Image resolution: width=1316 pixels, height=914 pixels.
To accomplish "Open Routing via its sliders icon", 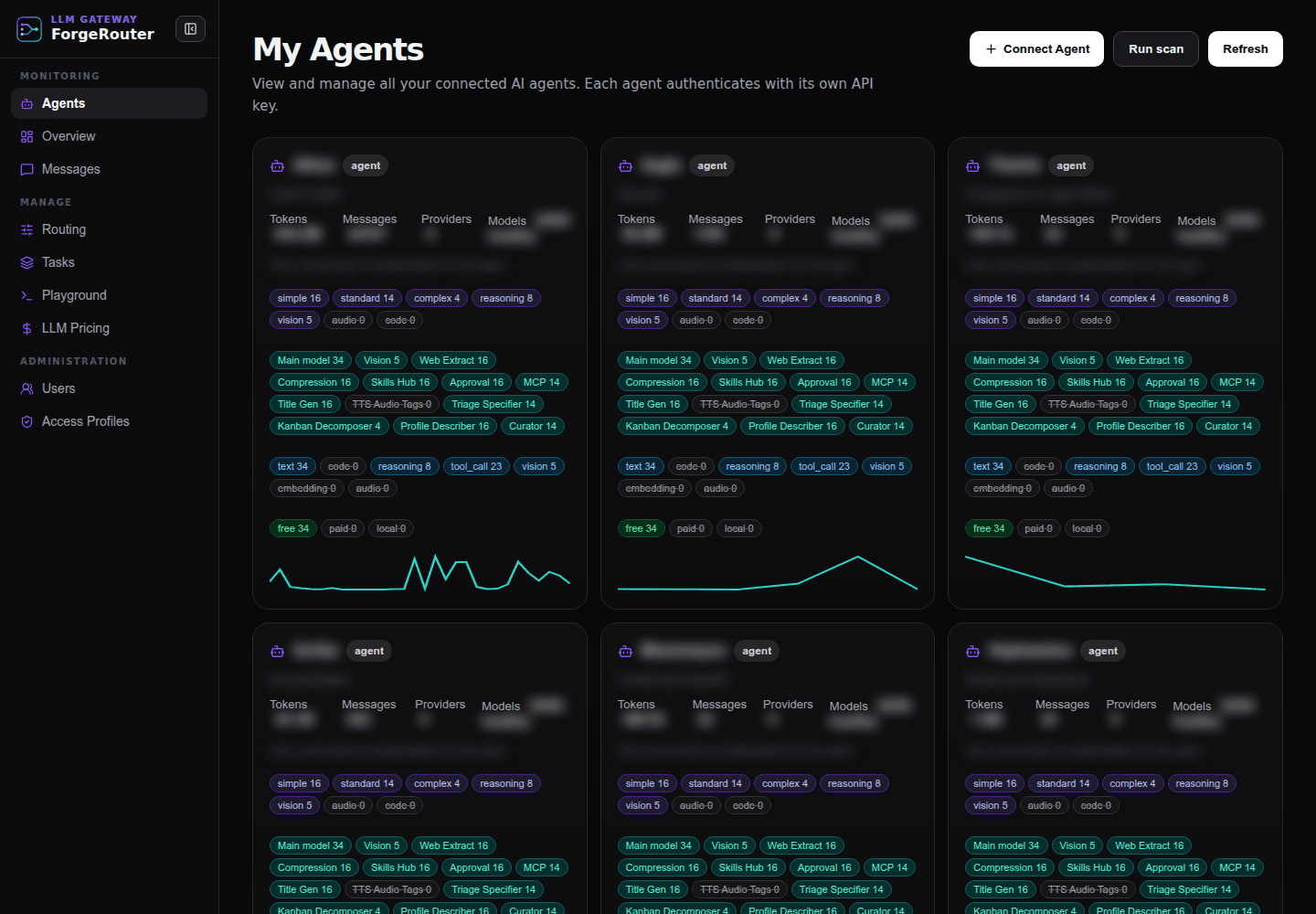I will 27,229.
